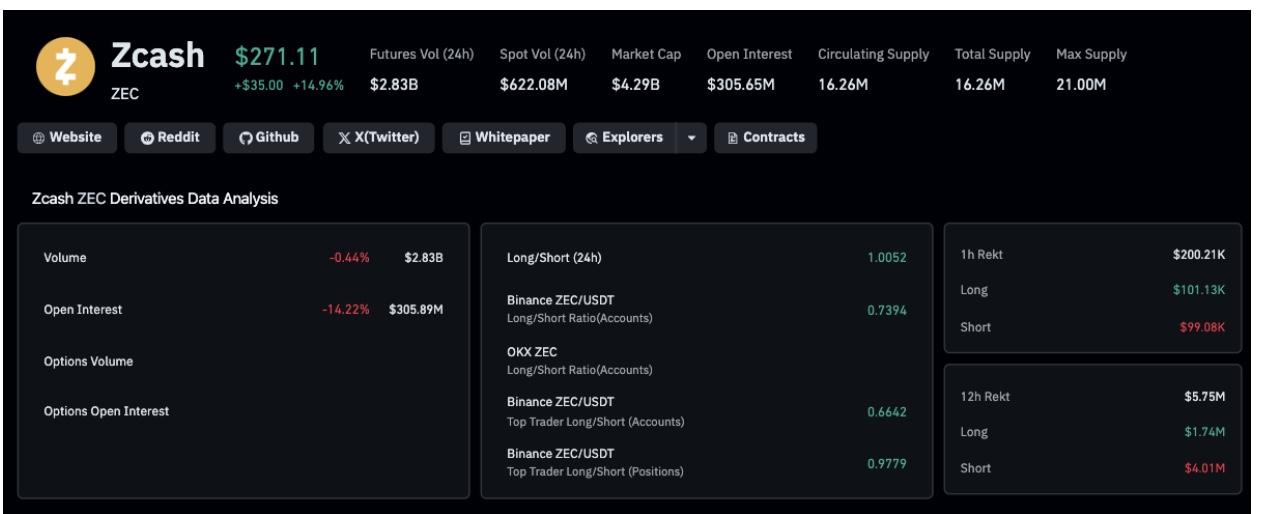The image size is (1262, 514).
Task: Open the Github repository button
Action: 269,138
